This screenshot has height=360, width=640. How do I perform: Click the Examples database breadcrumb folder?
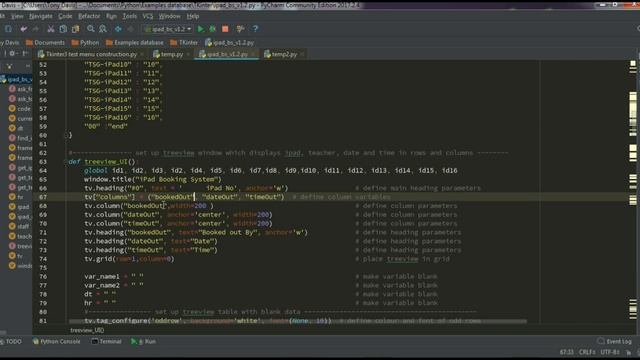135,42
